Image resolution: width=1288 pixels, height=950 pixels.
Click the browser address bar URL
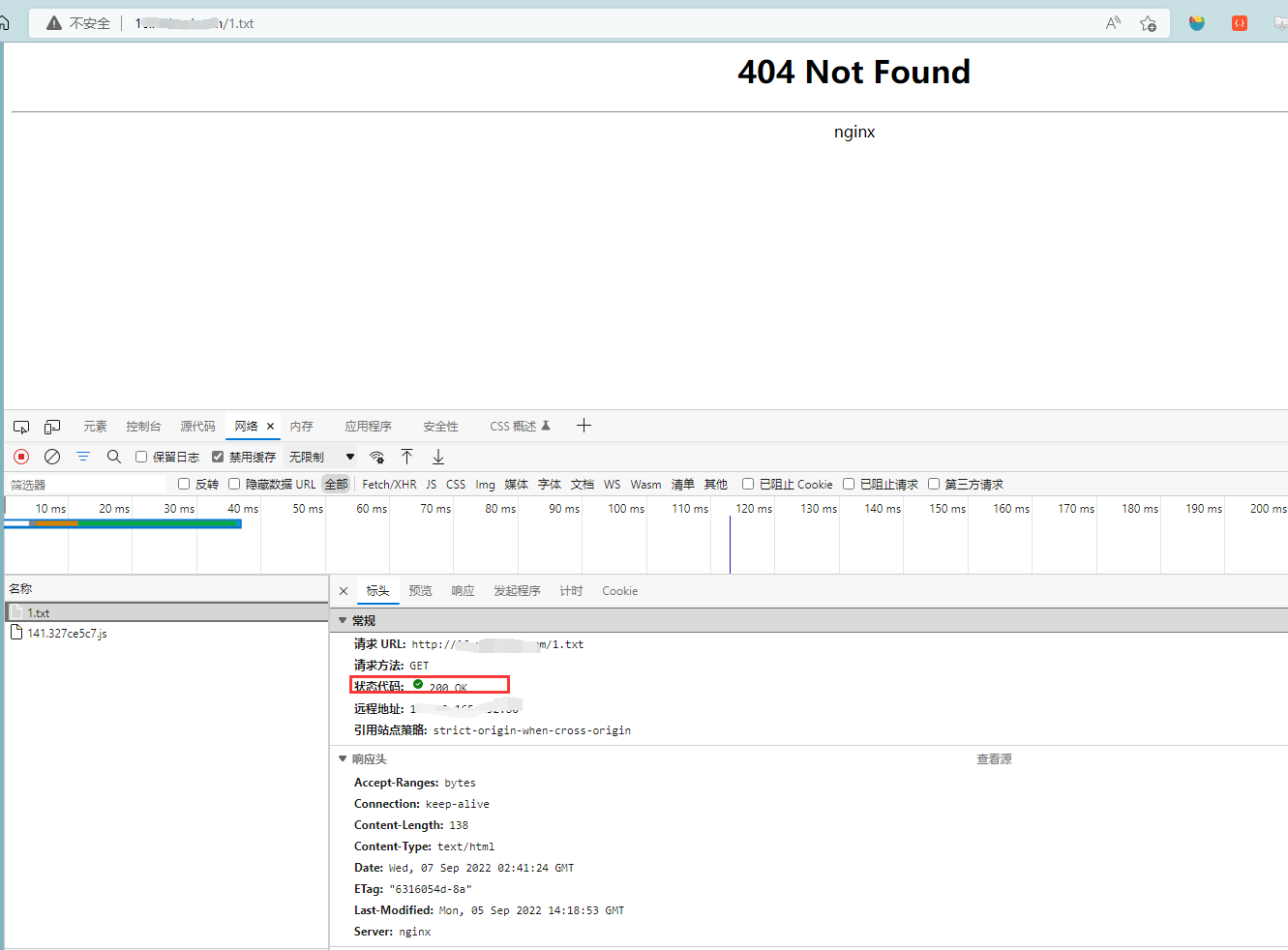[194, 23]
